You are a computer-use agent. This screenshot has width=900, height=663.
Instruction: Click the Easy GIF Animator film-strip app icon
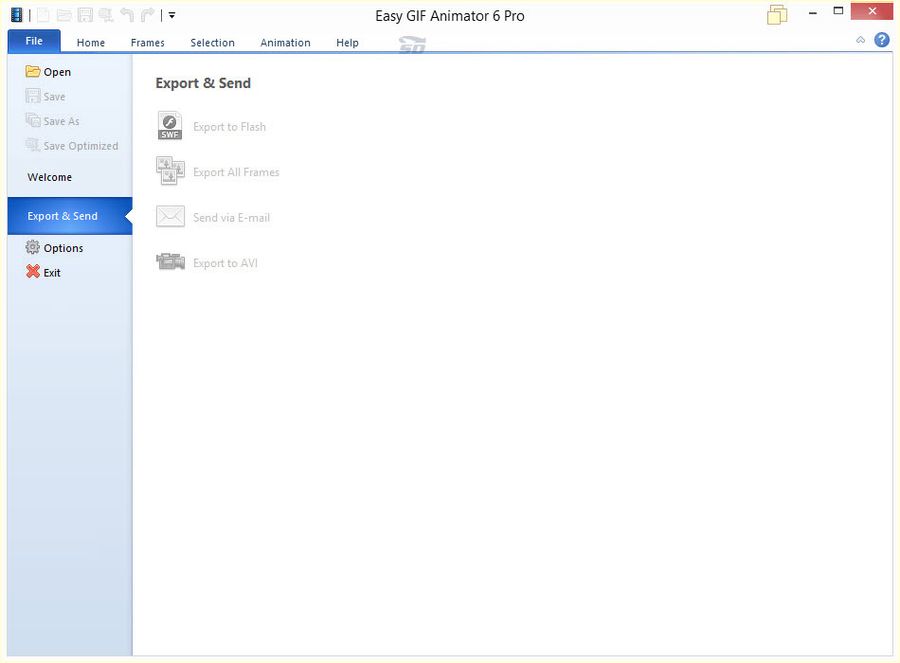16,15
